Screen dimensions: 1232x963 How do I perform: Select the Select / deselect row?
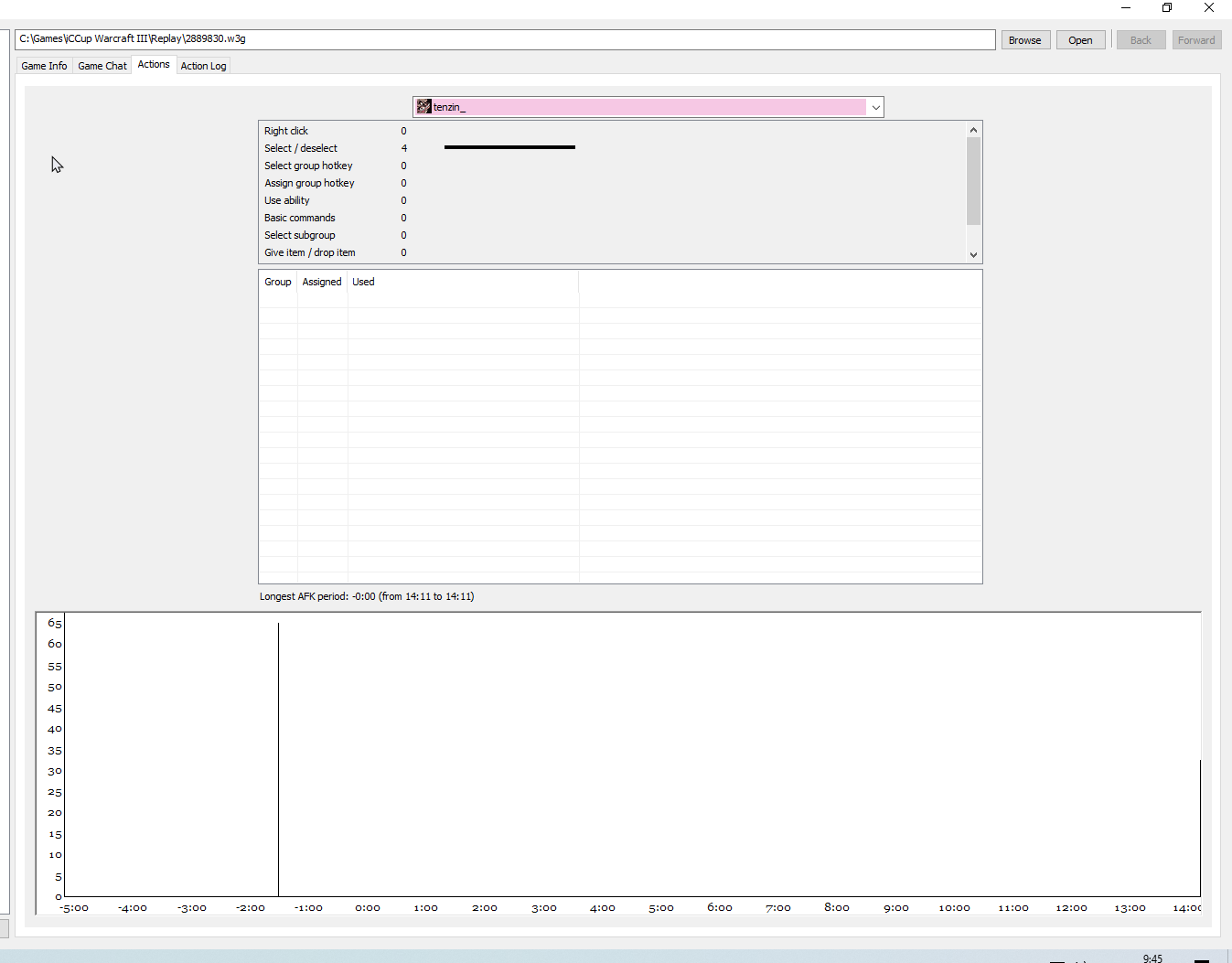click(x=612, y=148)
